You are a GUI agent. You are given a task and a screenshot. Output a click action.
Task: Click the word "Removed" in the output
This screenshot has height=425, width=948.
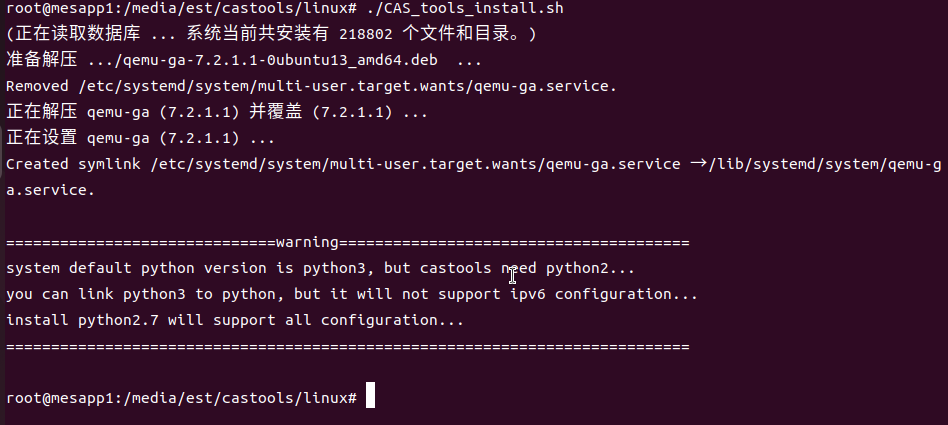[x=37, y=86]
